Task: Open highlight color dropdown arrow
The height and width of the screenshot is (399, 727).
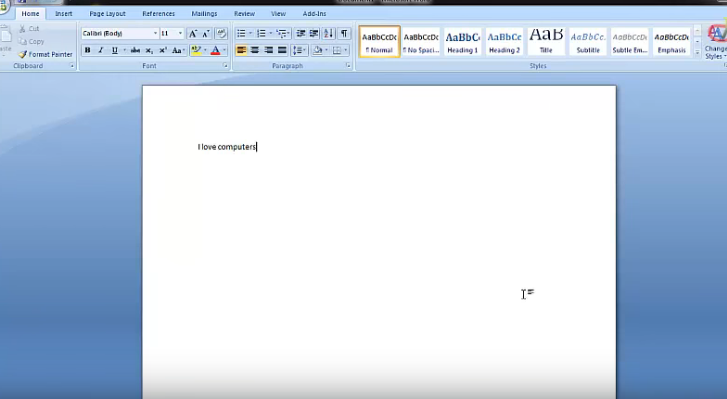Action: [205, 50]
